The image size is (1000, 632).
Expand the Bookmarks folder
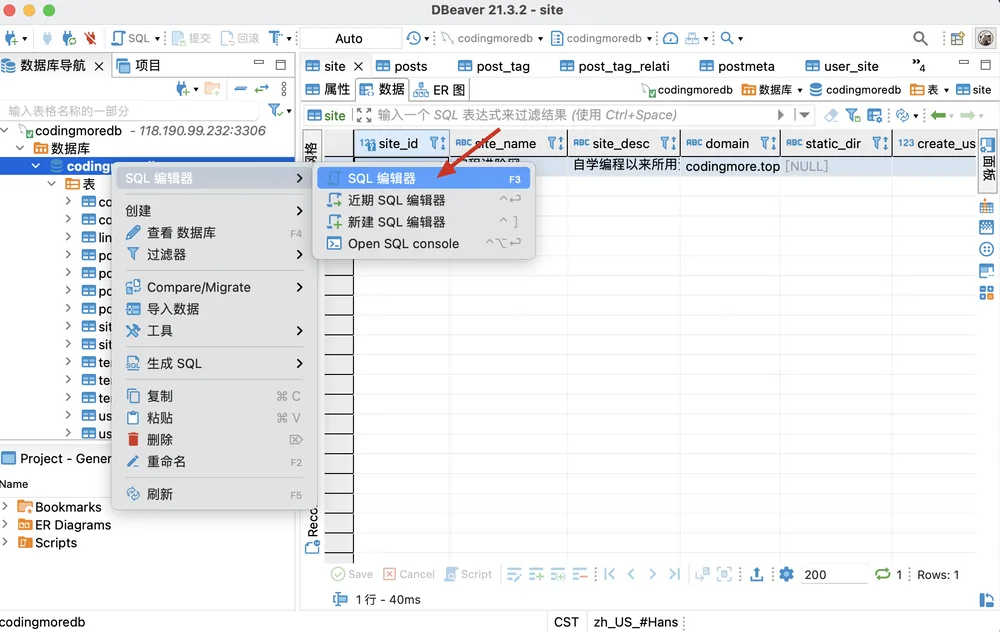(5, 506)
